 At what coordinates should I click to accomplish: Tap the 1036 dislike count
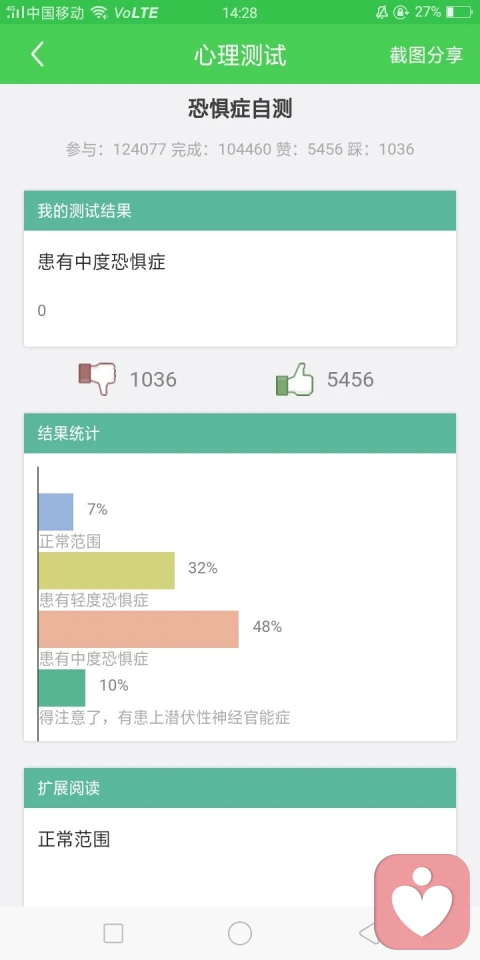[153, 380]
